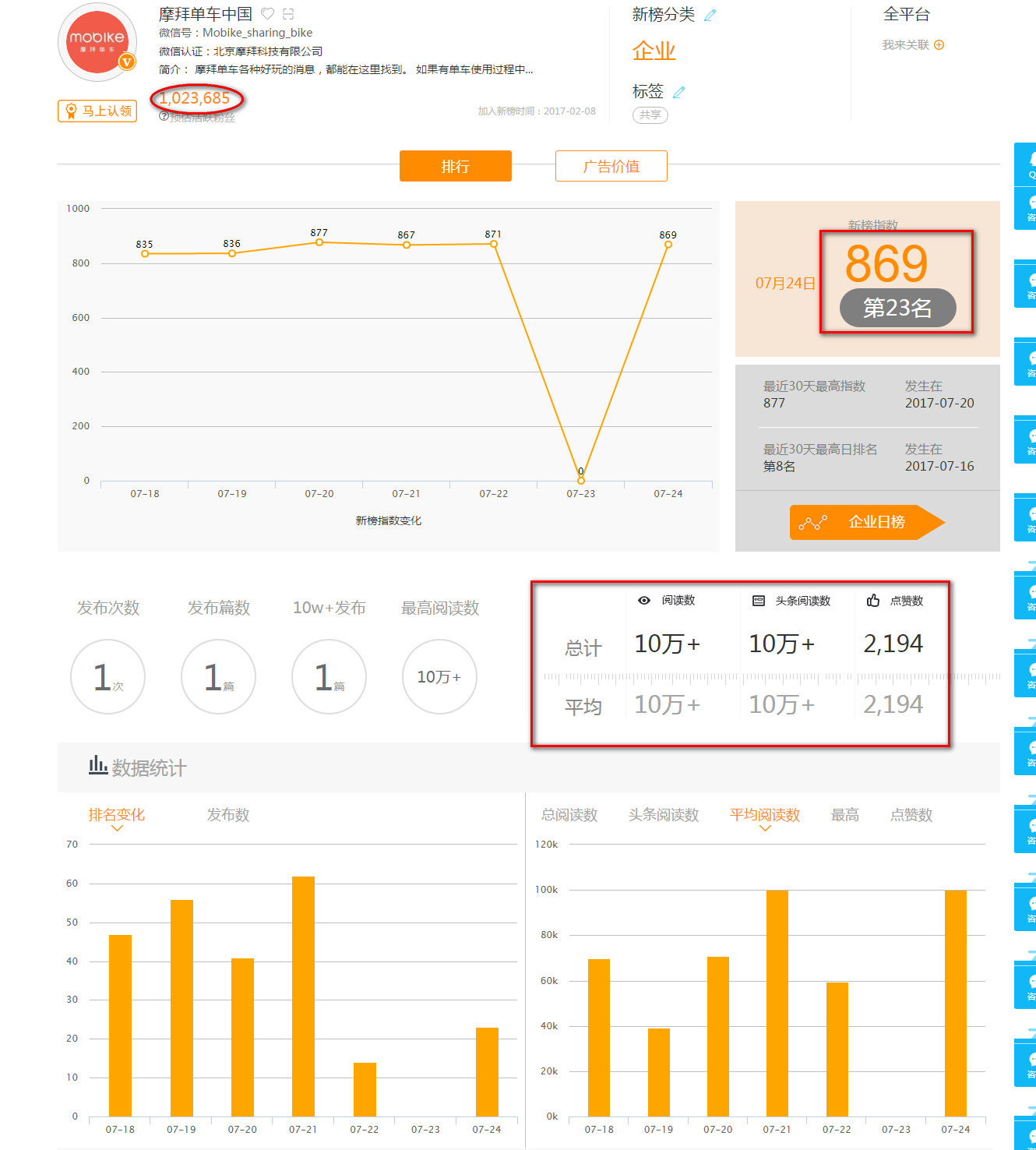Screen dimensions: 1036x1150
Task: Click the 07月24日 date label
Action: (785, 284)
